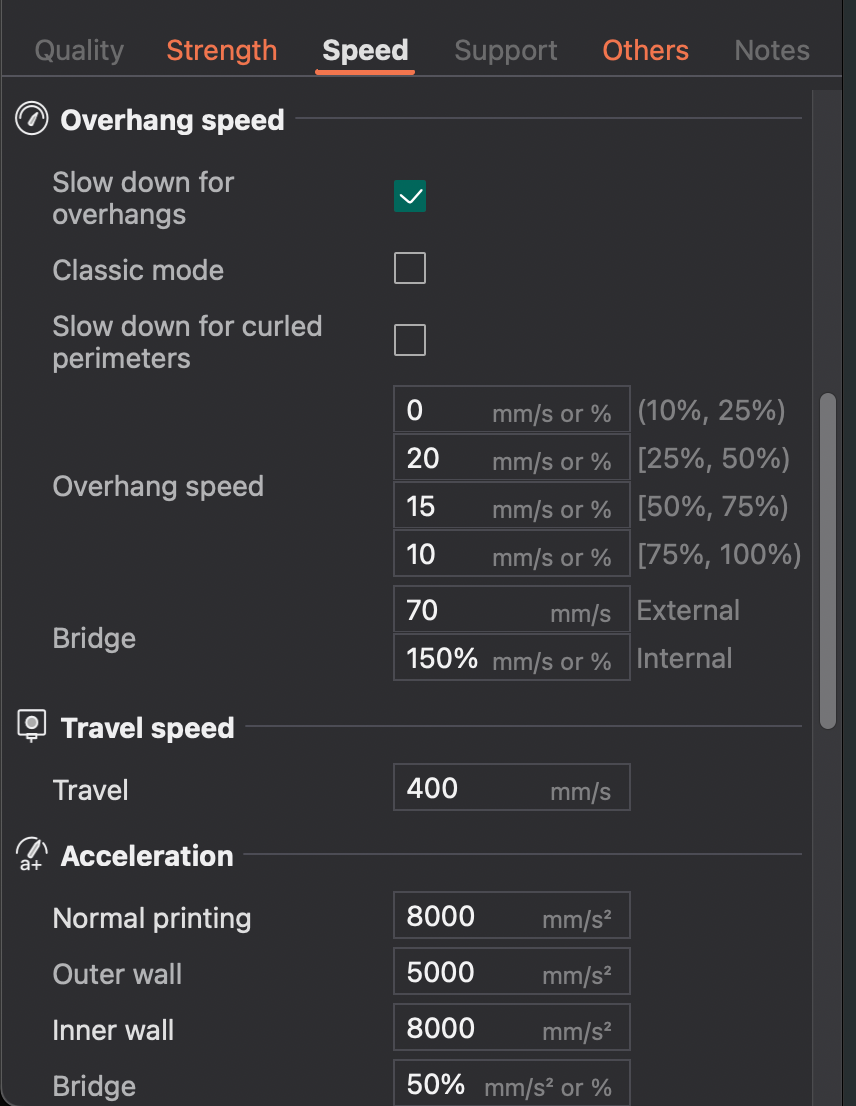The width and height of the screenshot is (856, 1106).
Task: Click the Travel speed input field
Action: [511, 787]
